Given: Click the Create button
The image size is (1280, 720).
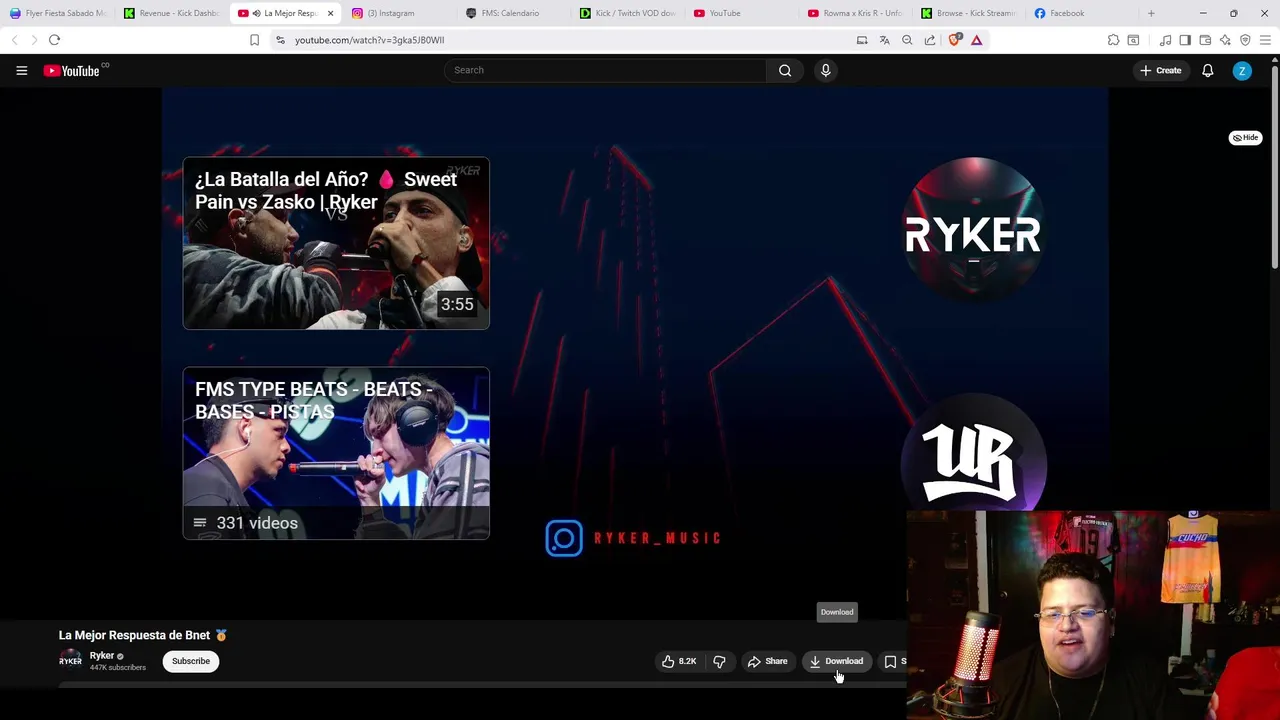Looking at the screenshot, I should click(1161, 70).
